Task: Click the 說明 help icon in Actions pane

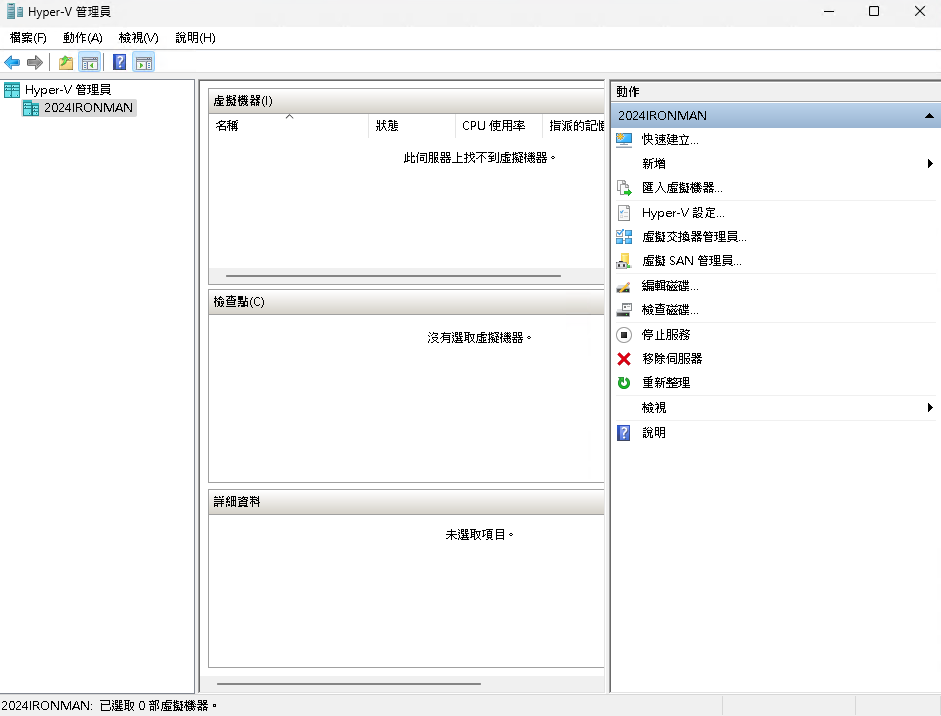Action: (624, 433)
